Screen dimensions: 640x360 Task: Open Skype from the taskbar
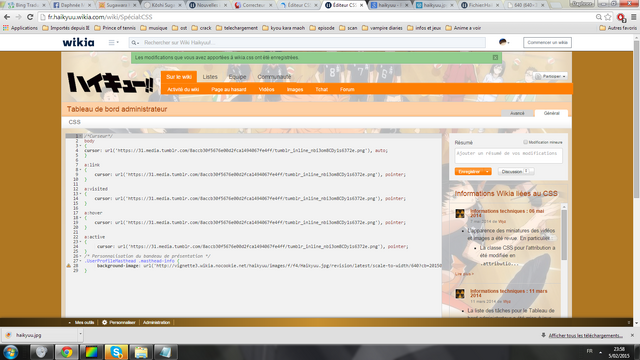click(x=116, y=352)
